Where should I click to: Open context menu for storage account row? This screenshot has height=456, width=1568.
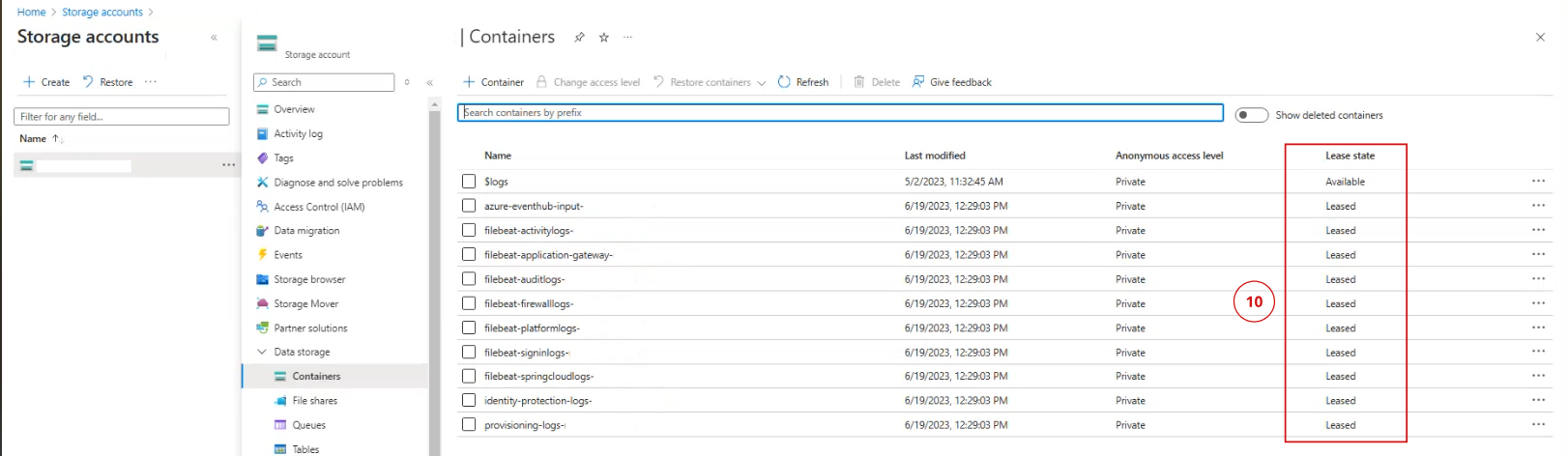(228, 165)
